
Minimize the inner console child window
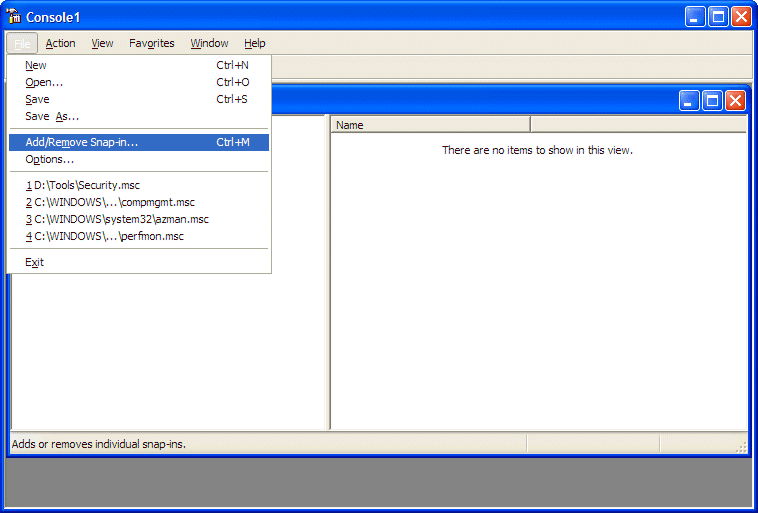click(x=689, y=101)
